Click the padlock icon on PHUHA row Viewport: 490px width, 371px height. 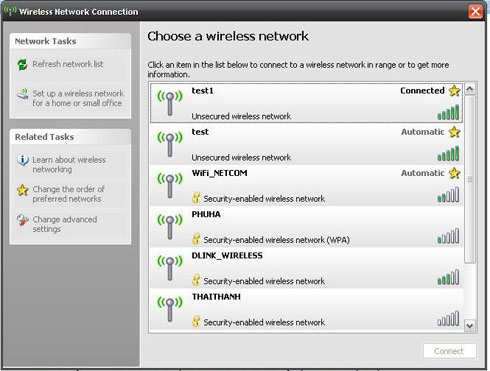point(196,239)
